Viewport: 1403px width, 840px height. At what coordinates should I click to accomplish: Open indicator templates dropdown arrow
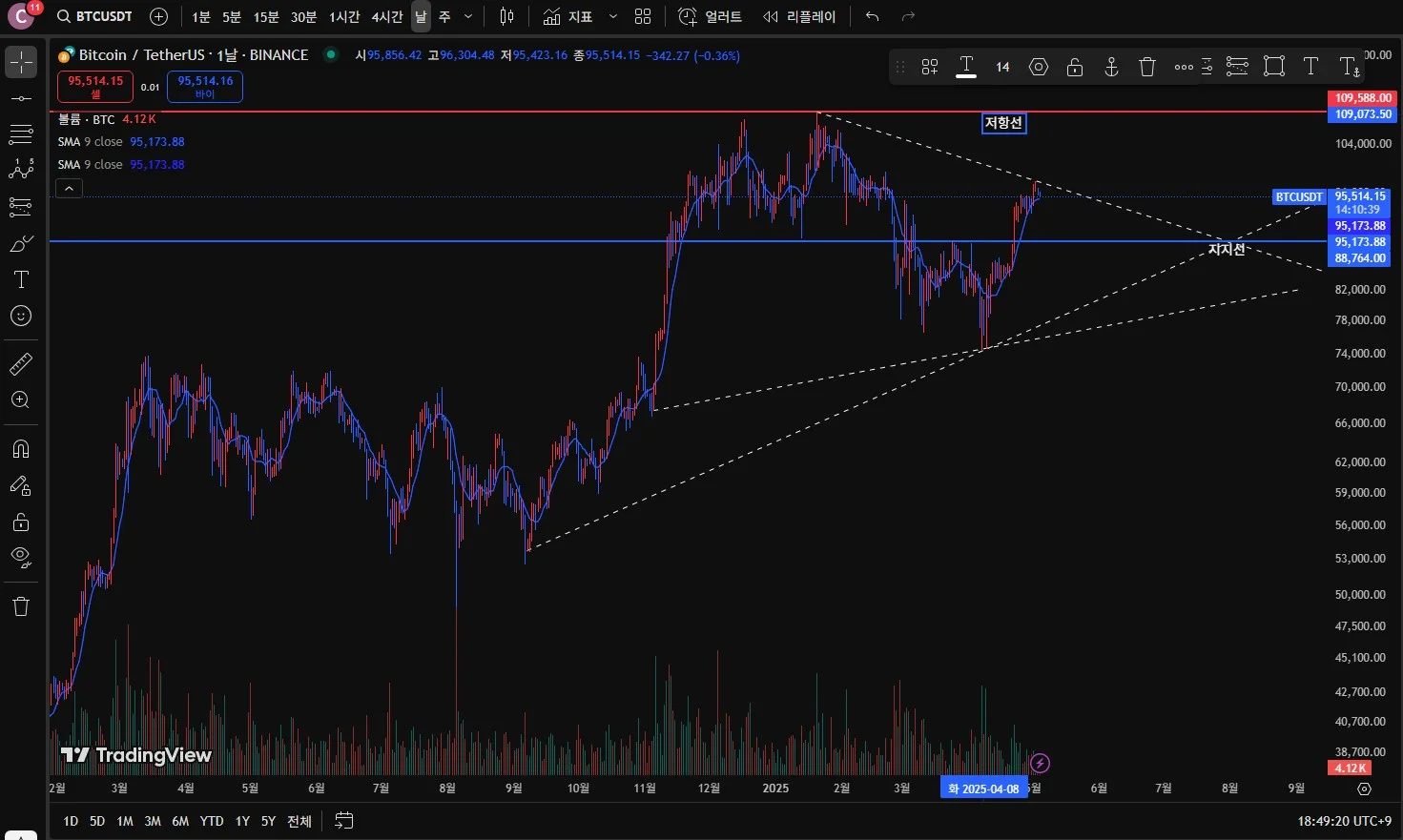click(x=613, y=17)
